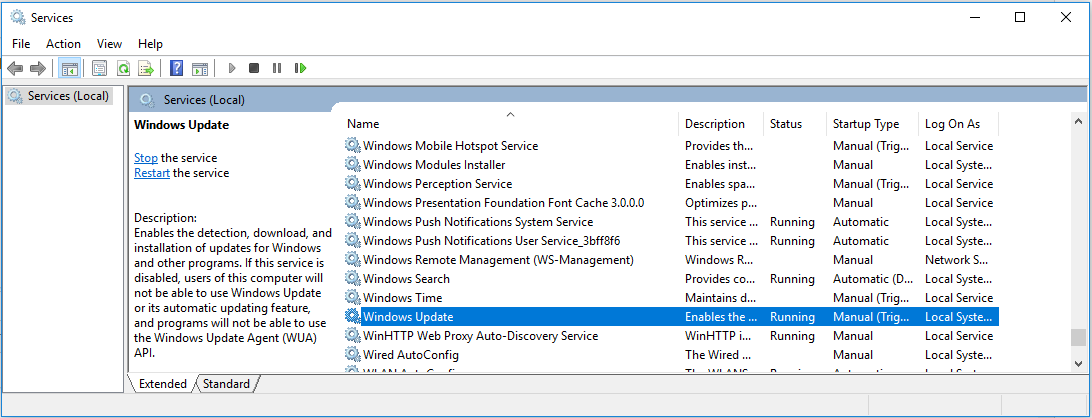Click gear icon of Windows Modules Installer
This screenshot has height=418, width=1092.
tap(354, 164)
